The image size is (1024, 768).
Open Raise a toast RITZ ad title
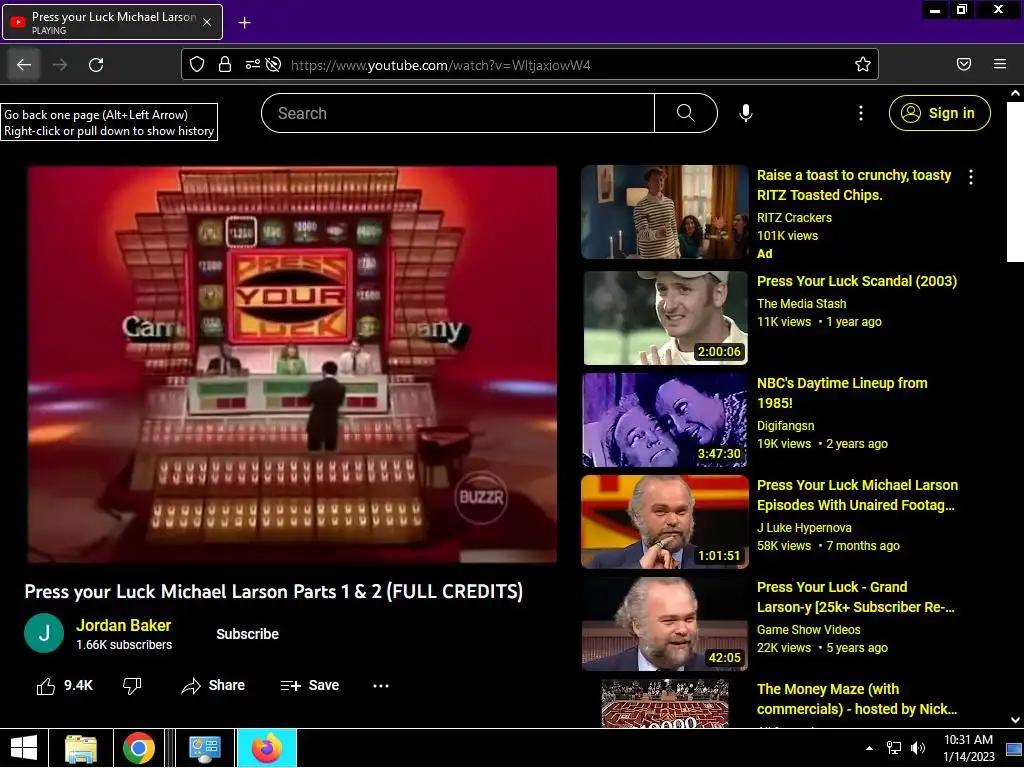tap(854, 185)
